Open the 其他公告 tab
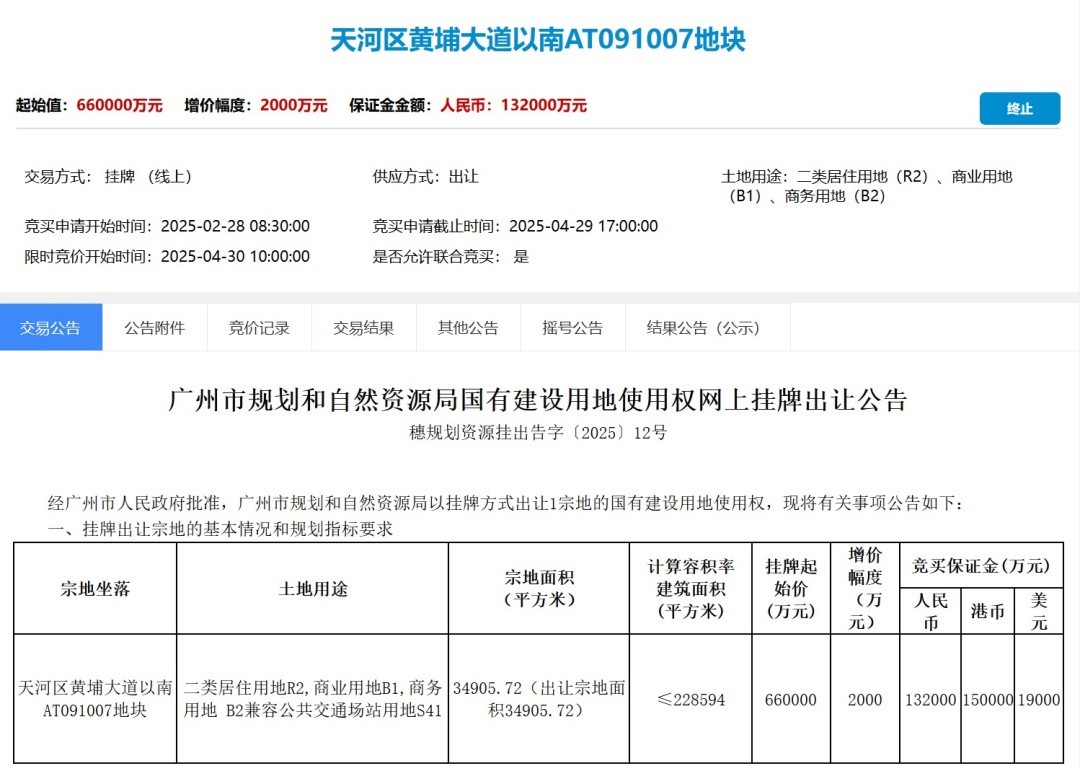1080x766 pixels. click(468, 328)
